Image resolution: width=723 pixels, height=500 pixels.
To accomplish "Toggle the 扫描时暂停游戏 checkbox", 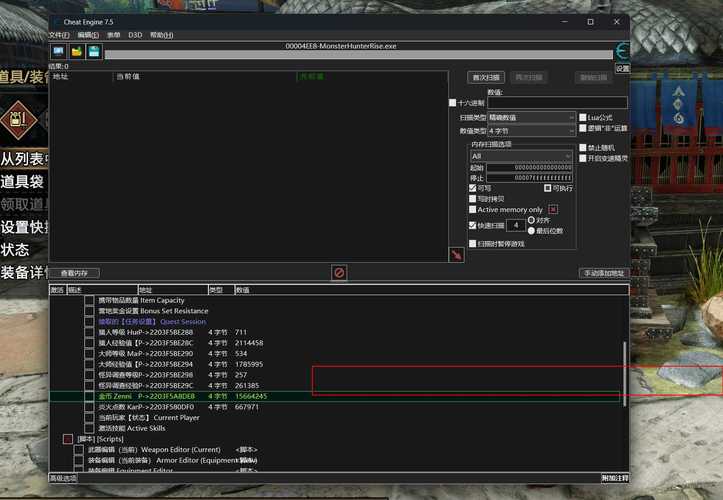I will click(473, 244).
